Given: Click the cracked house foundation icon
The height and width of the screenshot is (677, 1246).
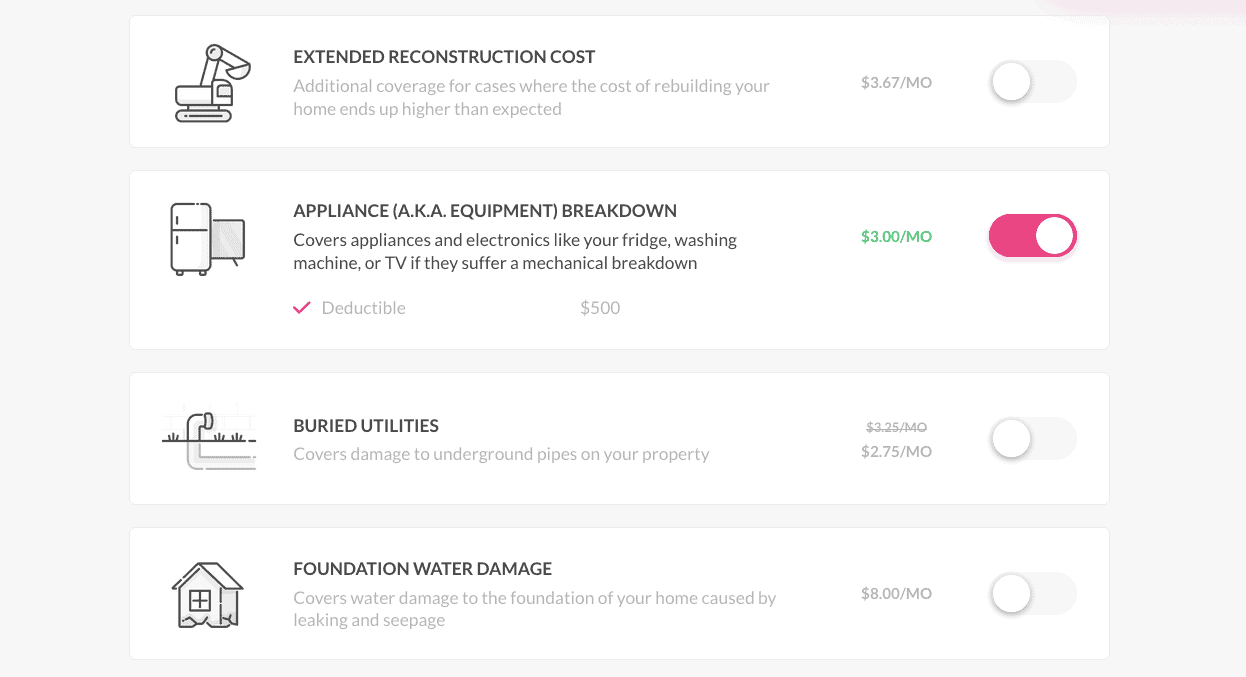Looking at the screenshot, I should 207,594.
